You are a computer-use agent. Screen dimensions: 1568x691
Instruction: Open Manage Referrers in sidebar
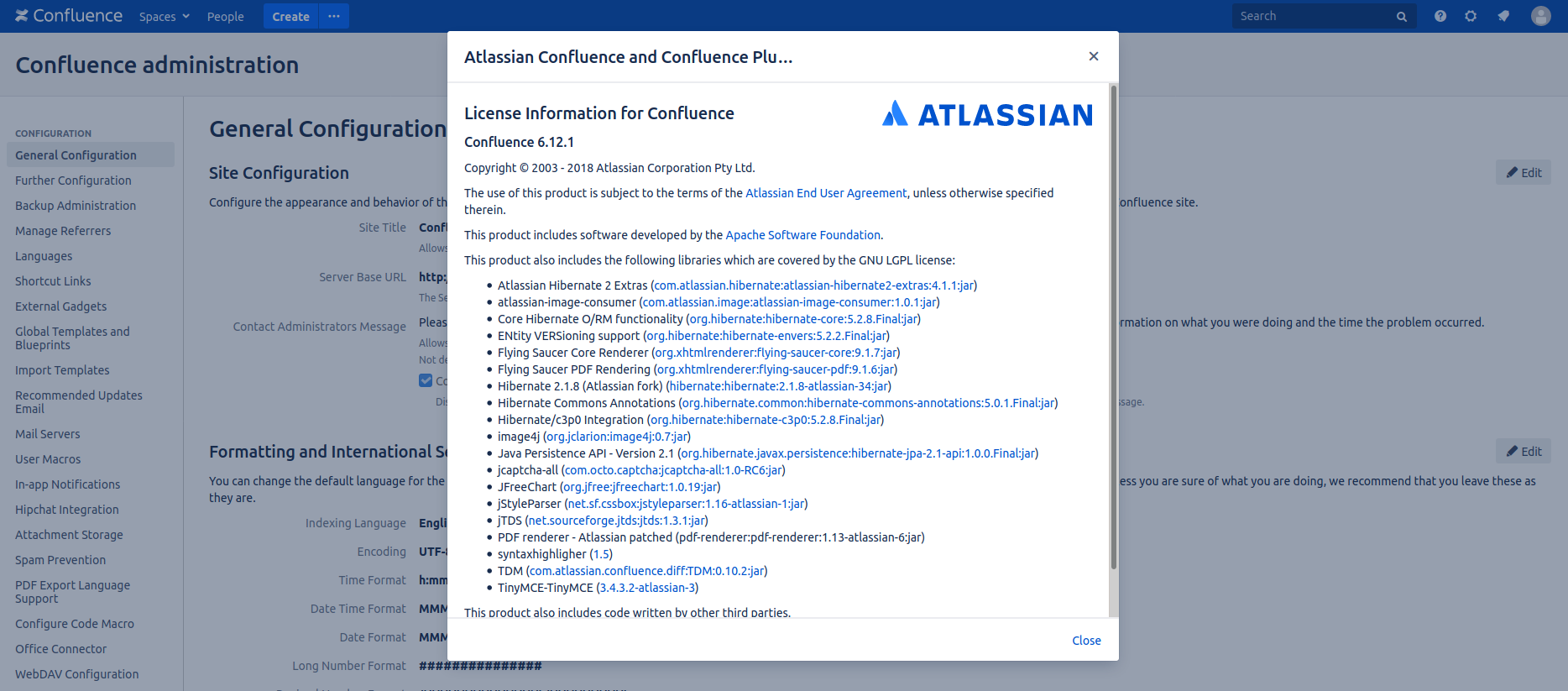[x=63, y=231]
